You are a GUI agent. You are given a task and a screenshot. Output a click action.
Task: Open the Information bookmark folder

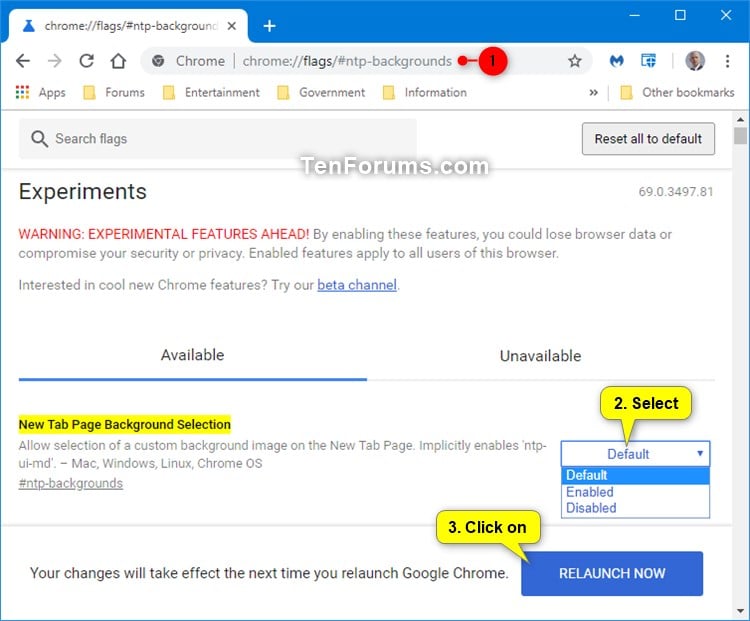pos(425,92)
